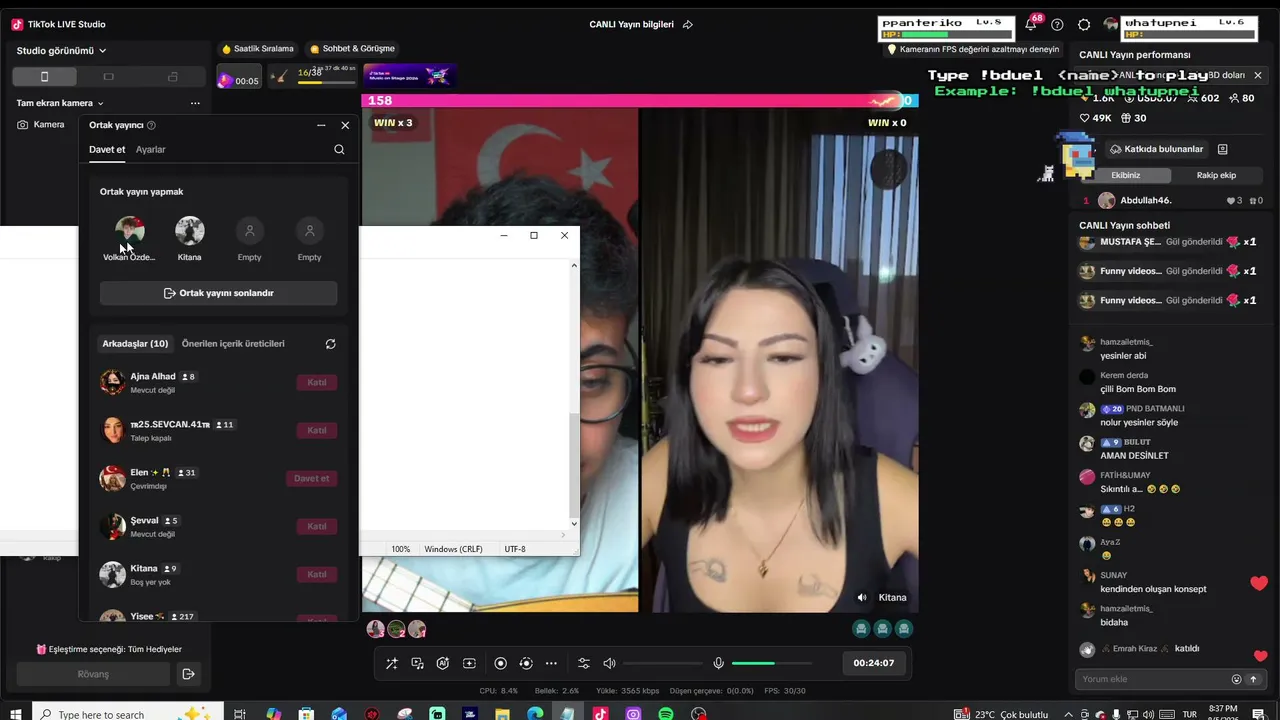Click the Rövanş rematch button
Screen dimensions: 1280x720
coord(93,674)
